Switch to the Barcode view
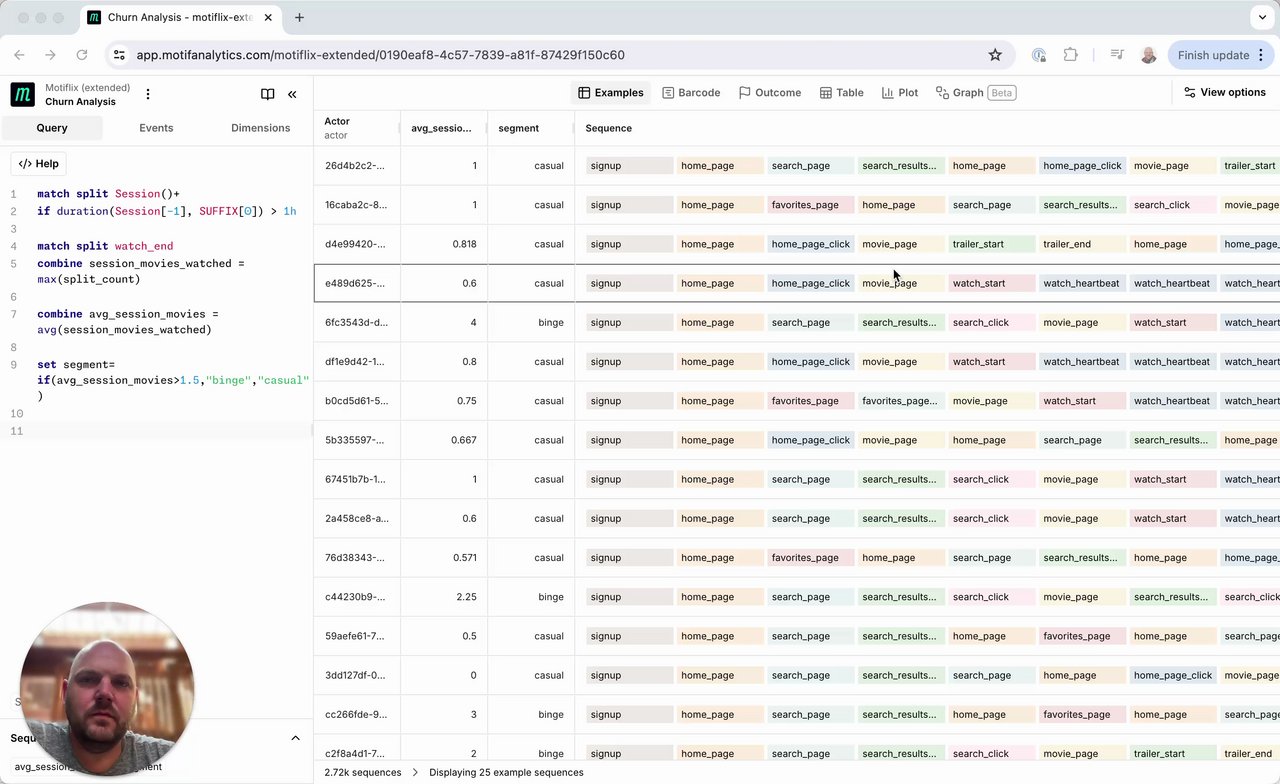Image resolution: width=1280 pixels, height=784 pixels. pos(691,93)
